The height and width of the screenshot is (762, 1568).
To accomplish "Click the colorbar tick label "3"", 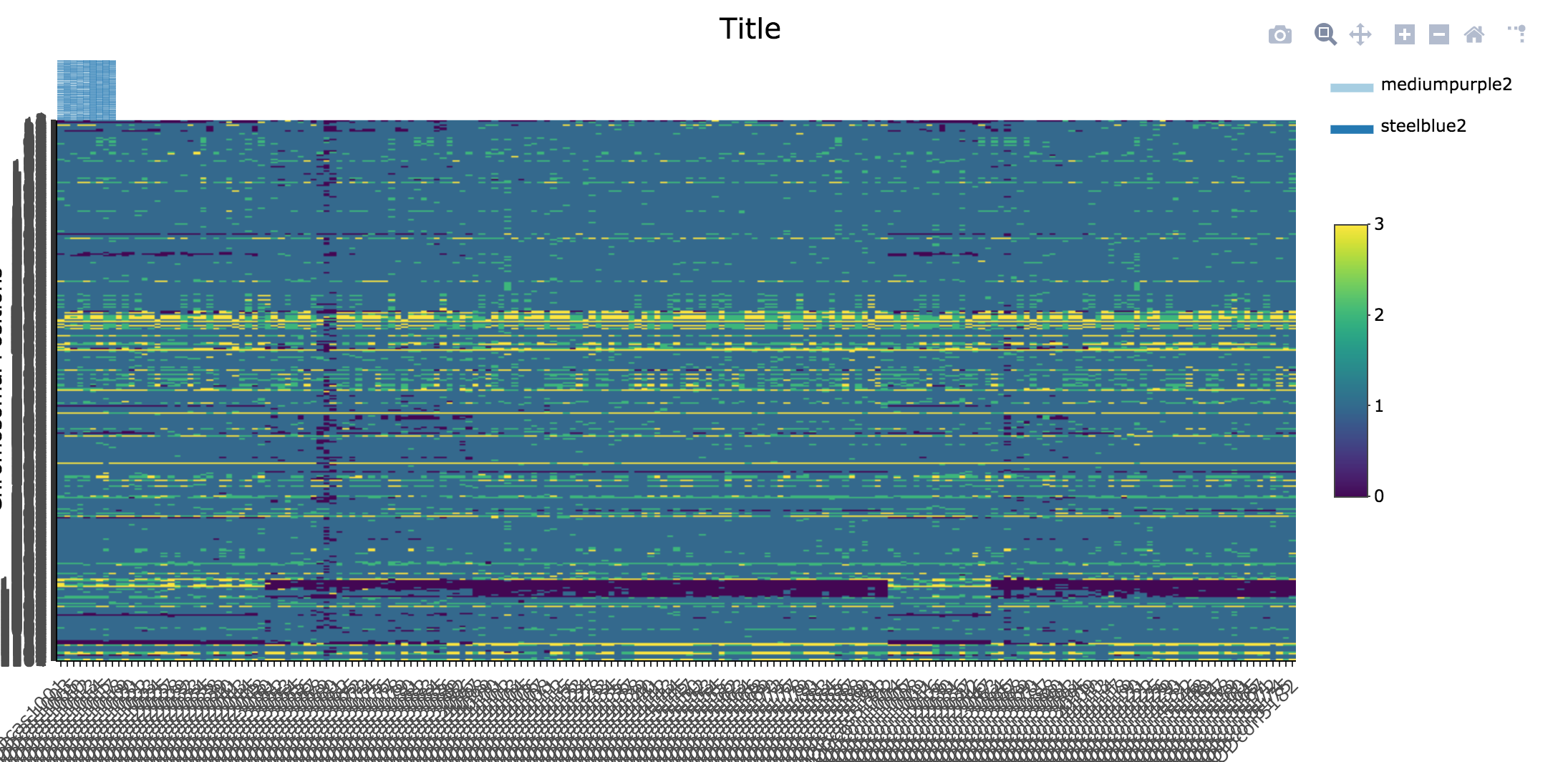I will [1379, 224].
